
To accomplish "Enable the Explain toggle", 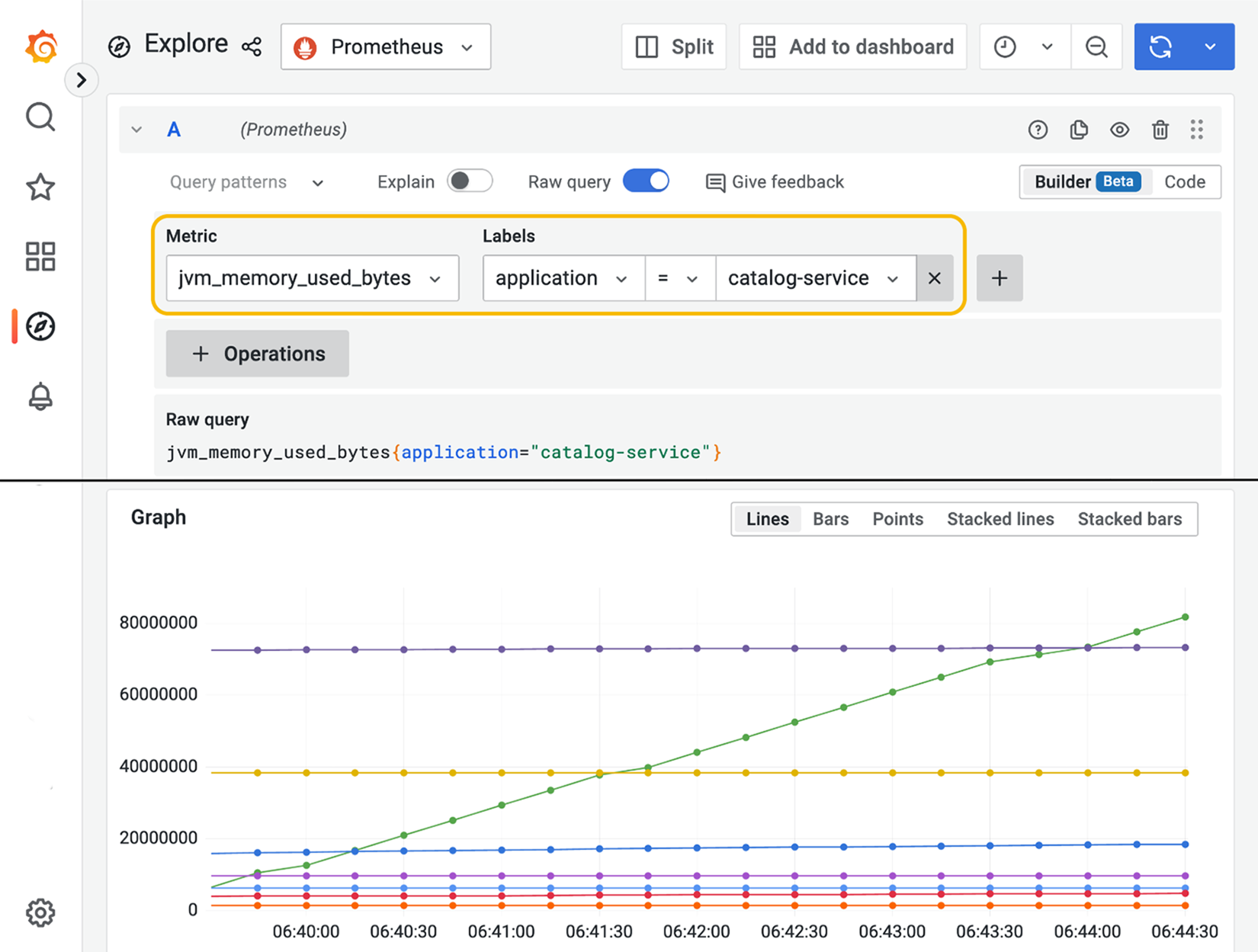I will (470, 181).
